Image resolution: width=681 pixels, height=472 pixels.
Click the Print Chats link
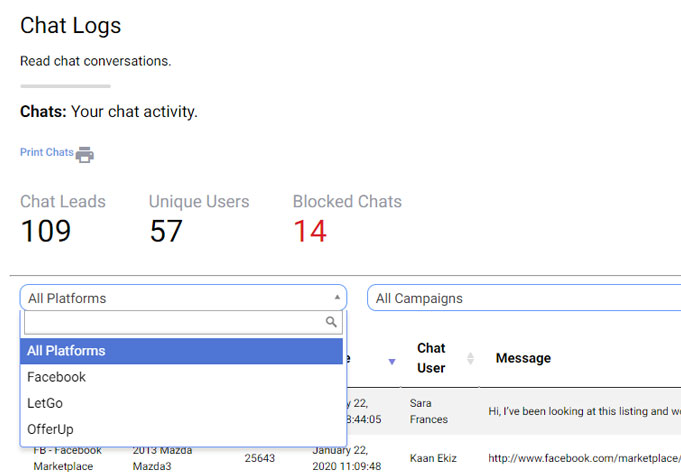point(46,153)
